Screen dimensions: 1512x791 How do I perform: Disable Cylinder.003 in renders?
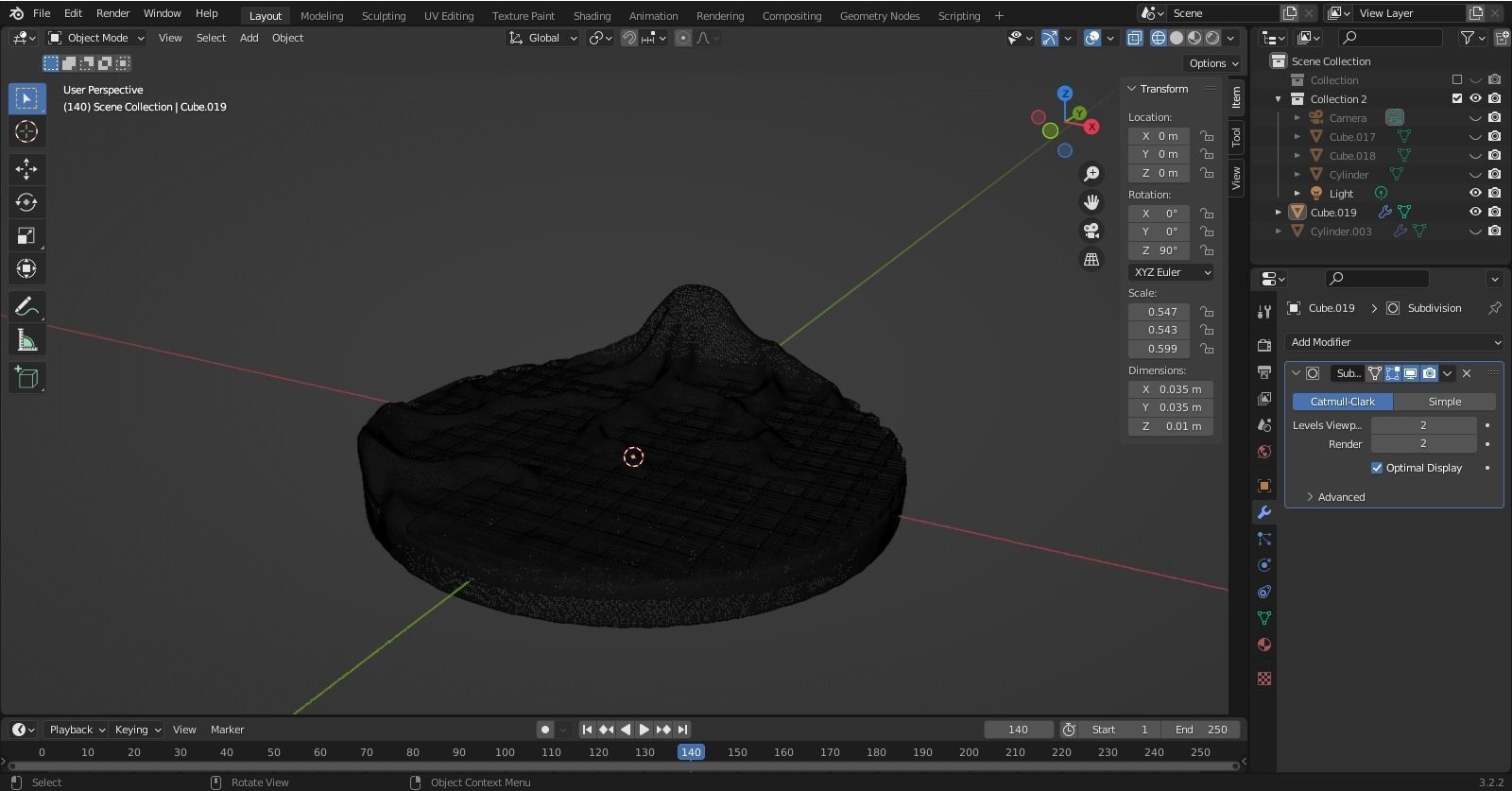point(1494,232)
